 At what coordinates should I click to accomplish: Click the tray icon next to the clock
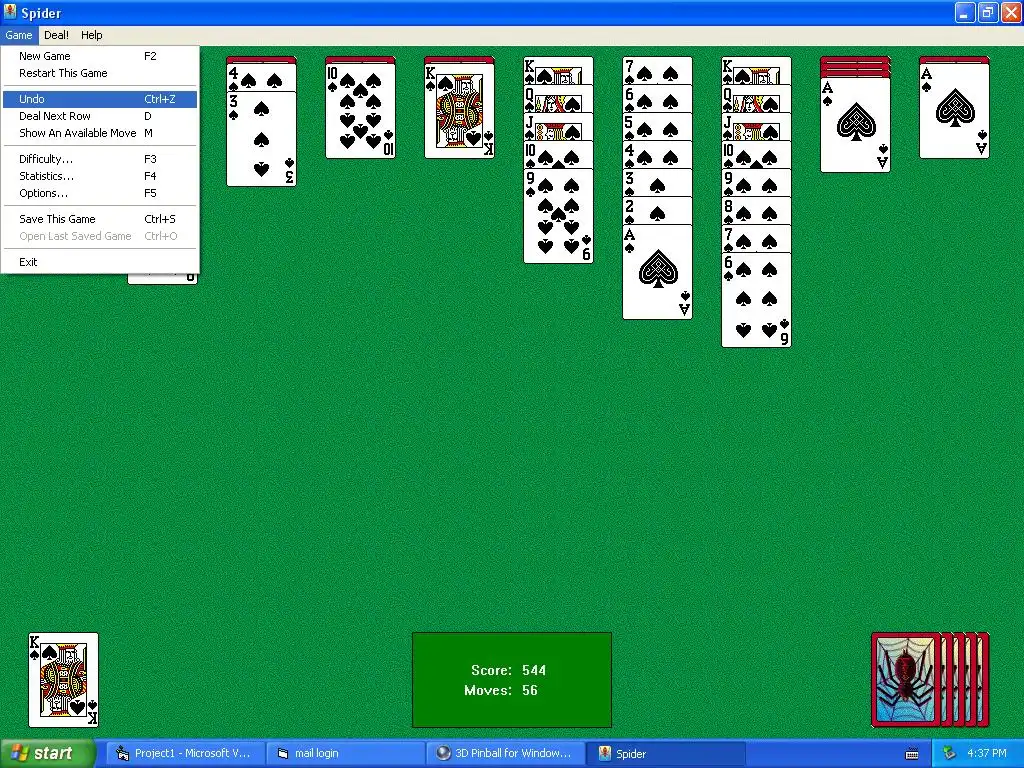click(949, 754)
